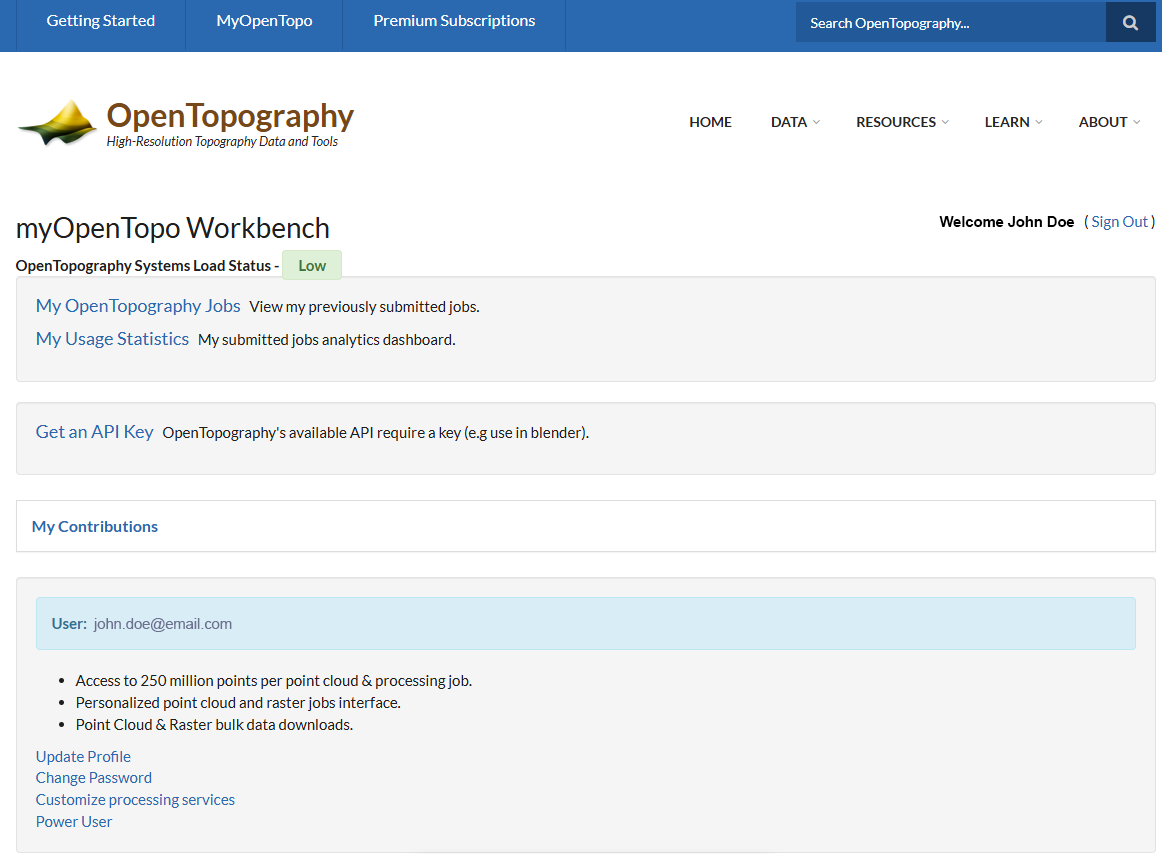The width and height of the screenshot is (1162, 854).
Task: Open My OpenTopography Jobs link
Action: click(138, 306)
